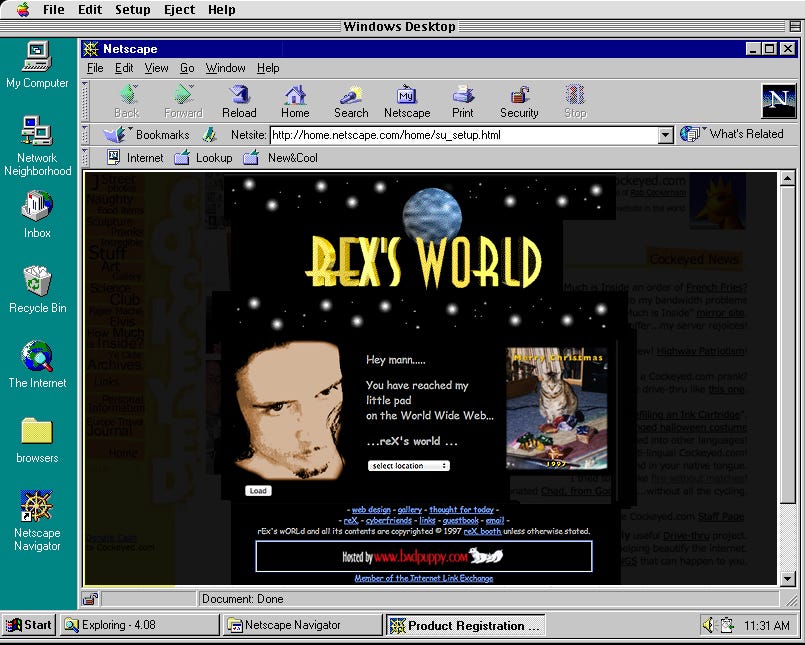The image size is (805, 645).
Task: Click the lock icon in status bar
Action: pos(90,599)
